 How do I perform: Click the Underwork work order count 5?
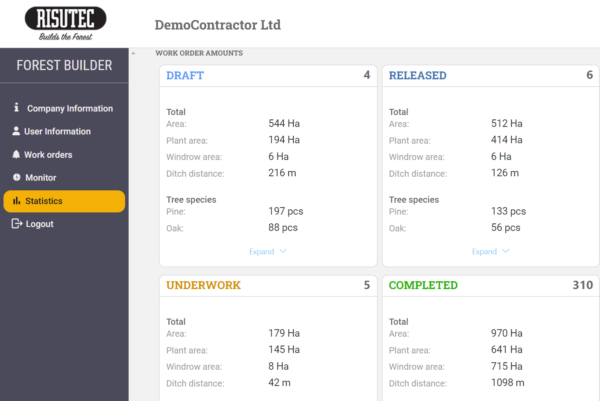coord(366,285)
